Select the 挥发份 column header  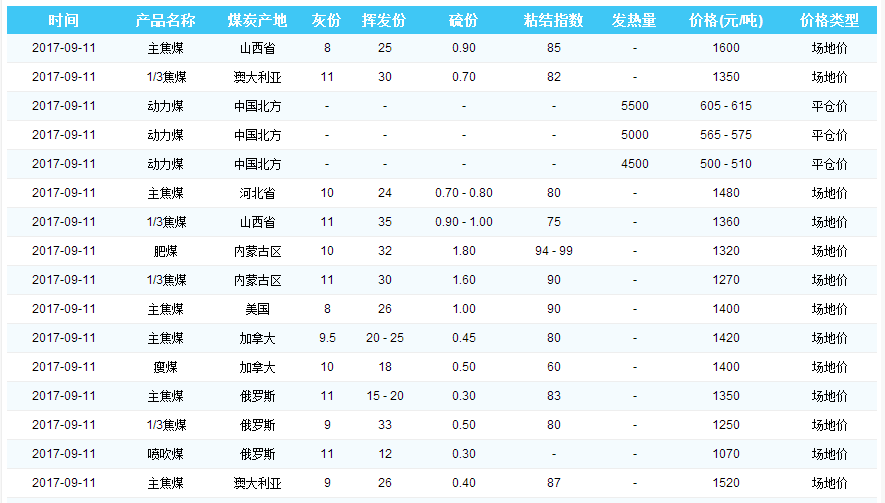384,21
